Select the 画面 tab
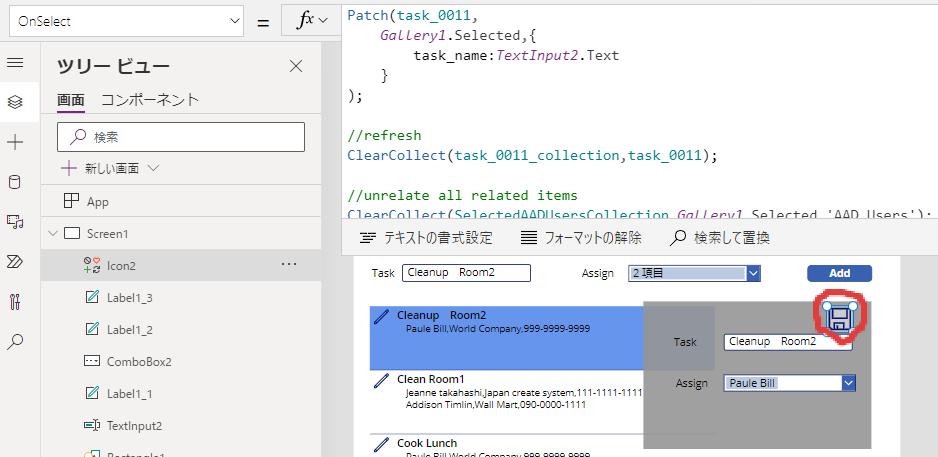This screenshot has height=457, width=938. click(70, 99)
